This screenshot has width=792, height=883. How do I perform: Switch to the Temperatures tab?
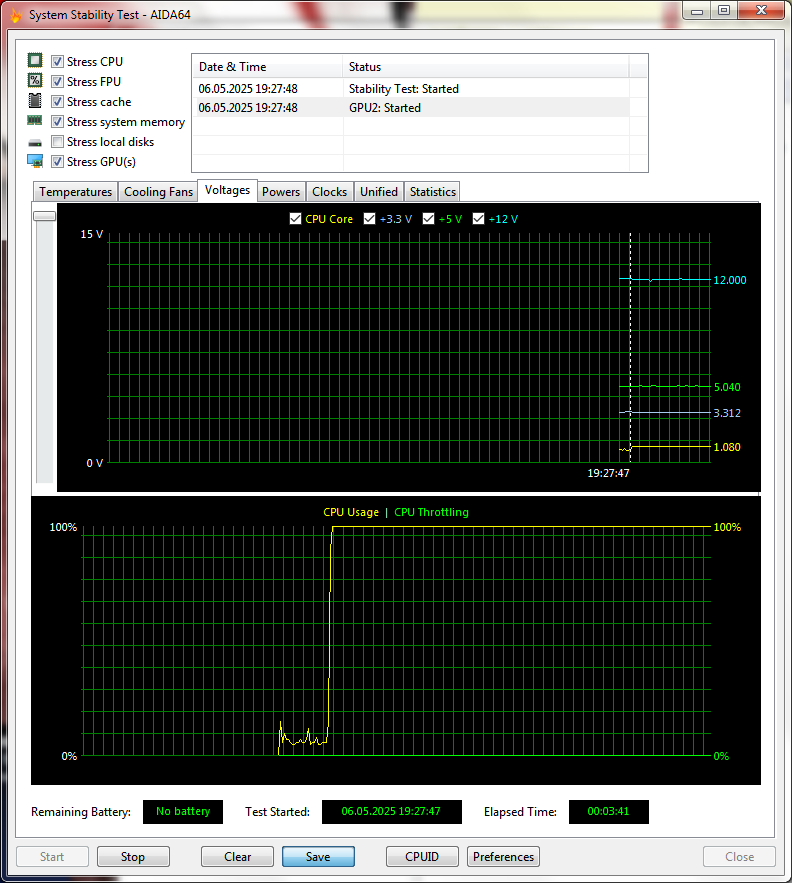tap(75, 191)
